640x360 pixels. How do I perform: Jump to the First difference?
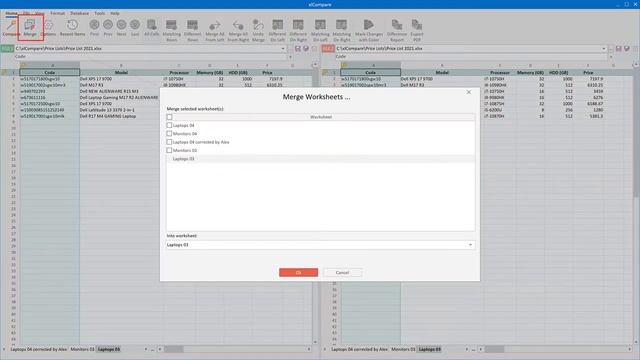[x=94, y=28]
